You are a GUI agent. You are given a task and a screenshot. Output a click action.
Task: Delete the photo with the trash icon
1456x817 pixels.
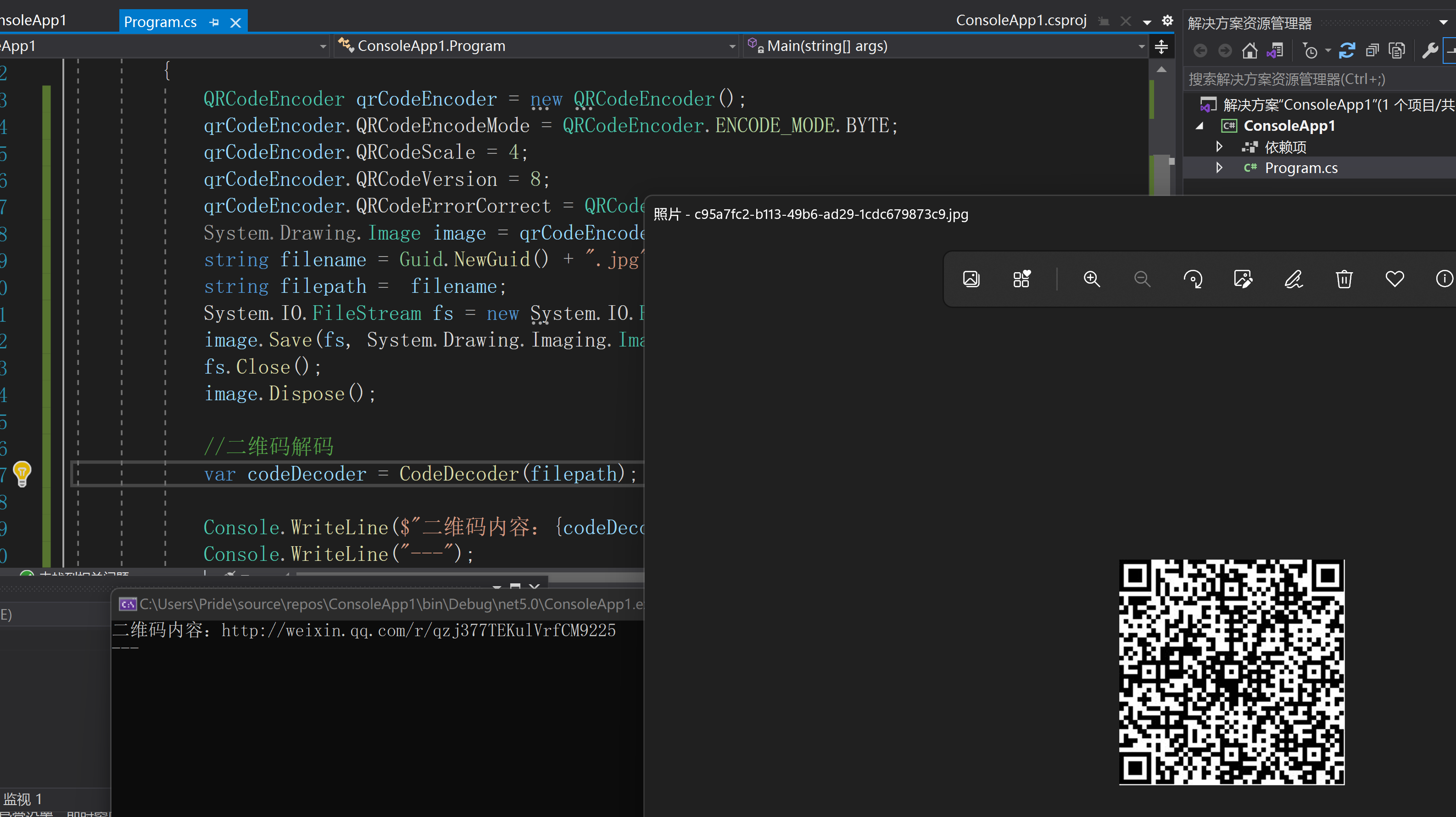tap(1344, 280)
